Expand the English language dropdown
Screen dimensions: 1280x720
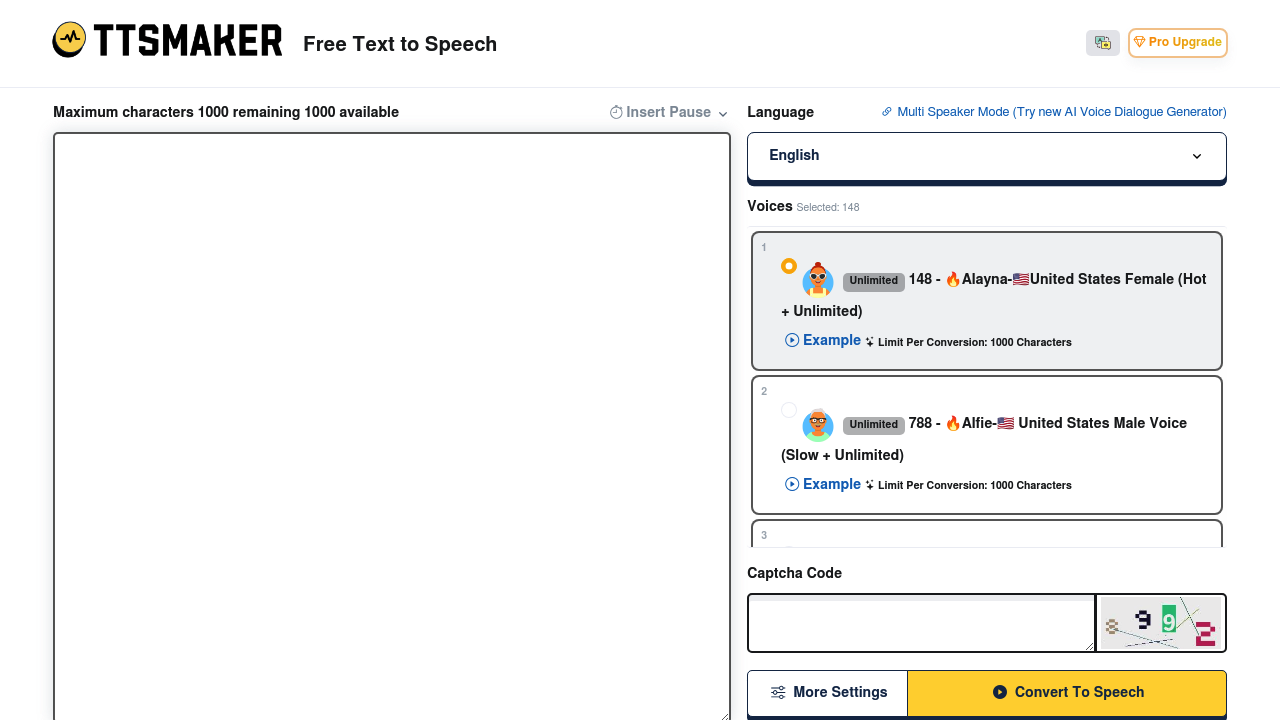coord(986,156)
